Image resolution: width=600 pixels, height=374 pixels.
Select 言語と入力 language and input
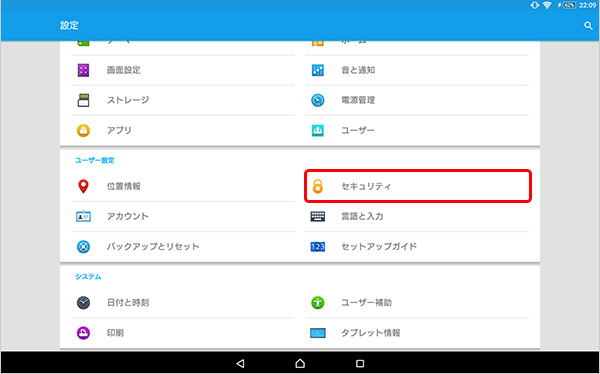pos(417,216)
